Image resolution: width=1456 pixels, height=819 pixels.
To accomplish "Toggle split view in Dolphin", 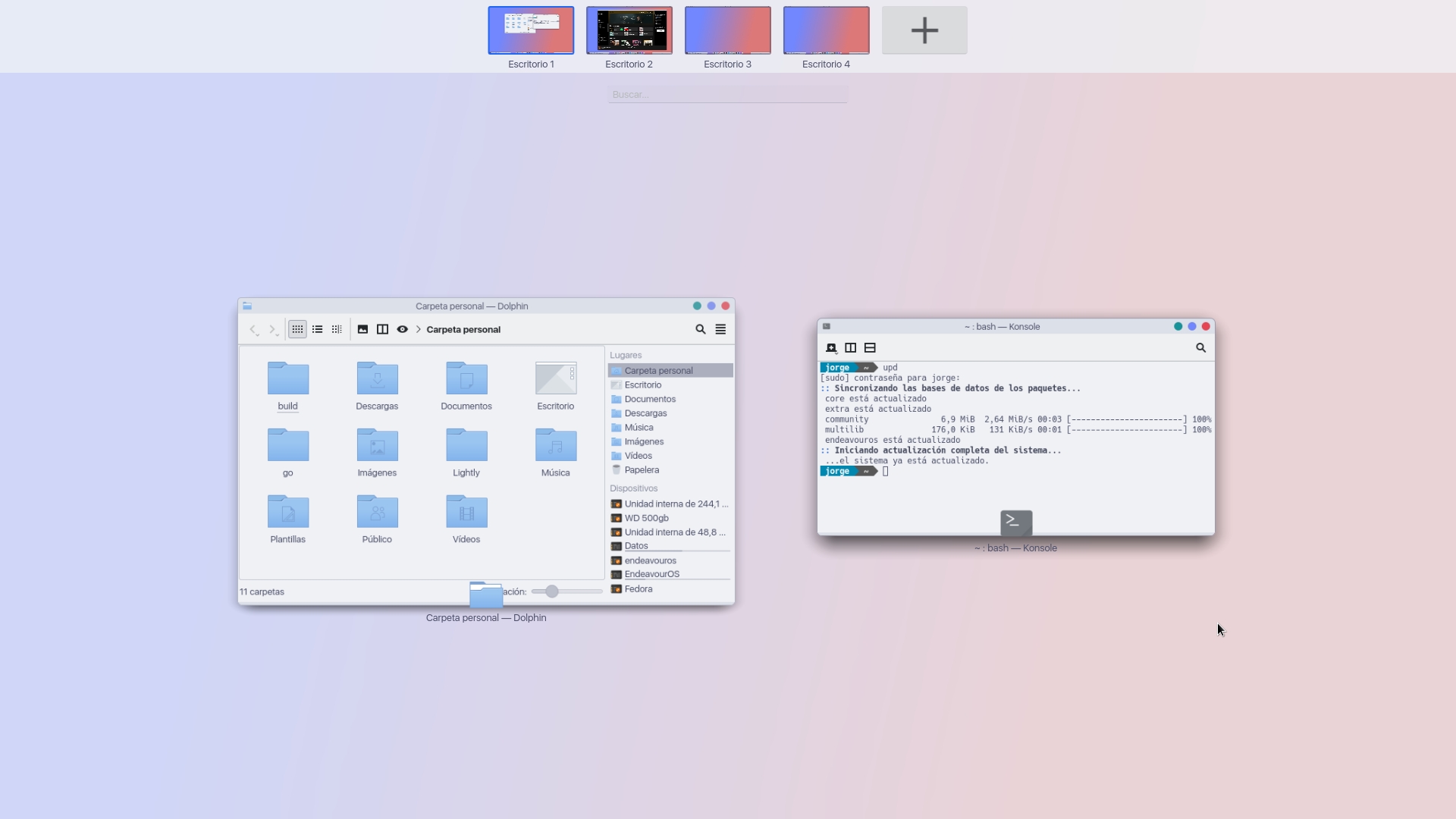I will [381, 329].
